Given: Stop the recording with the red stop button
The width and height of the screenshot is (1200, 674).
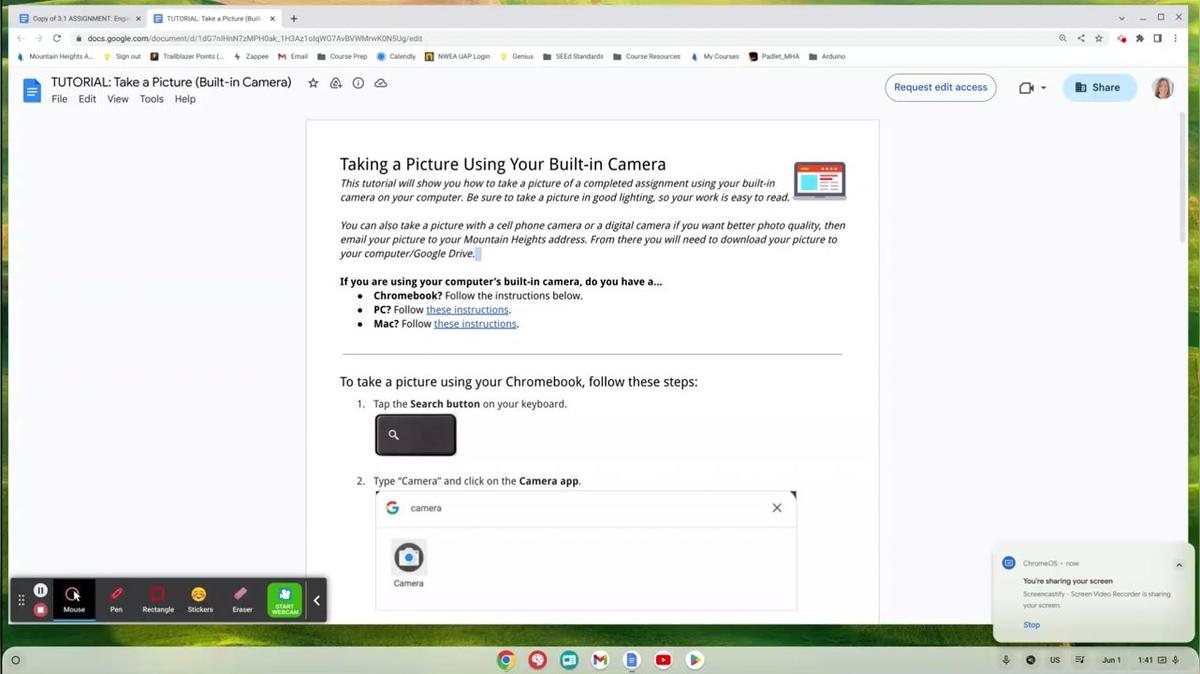Looking at the screenshot, I should pos(40,609).
